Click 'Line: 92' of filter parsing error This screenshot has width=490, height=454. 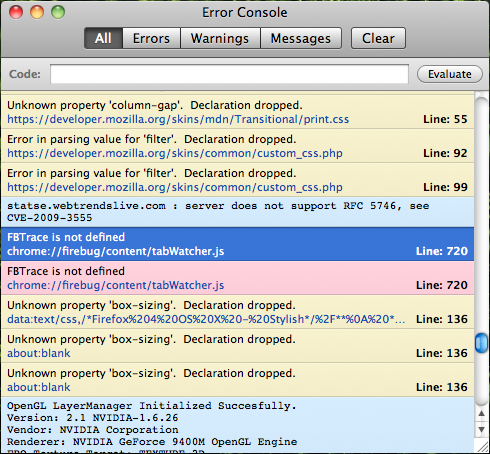pos(445,153)
